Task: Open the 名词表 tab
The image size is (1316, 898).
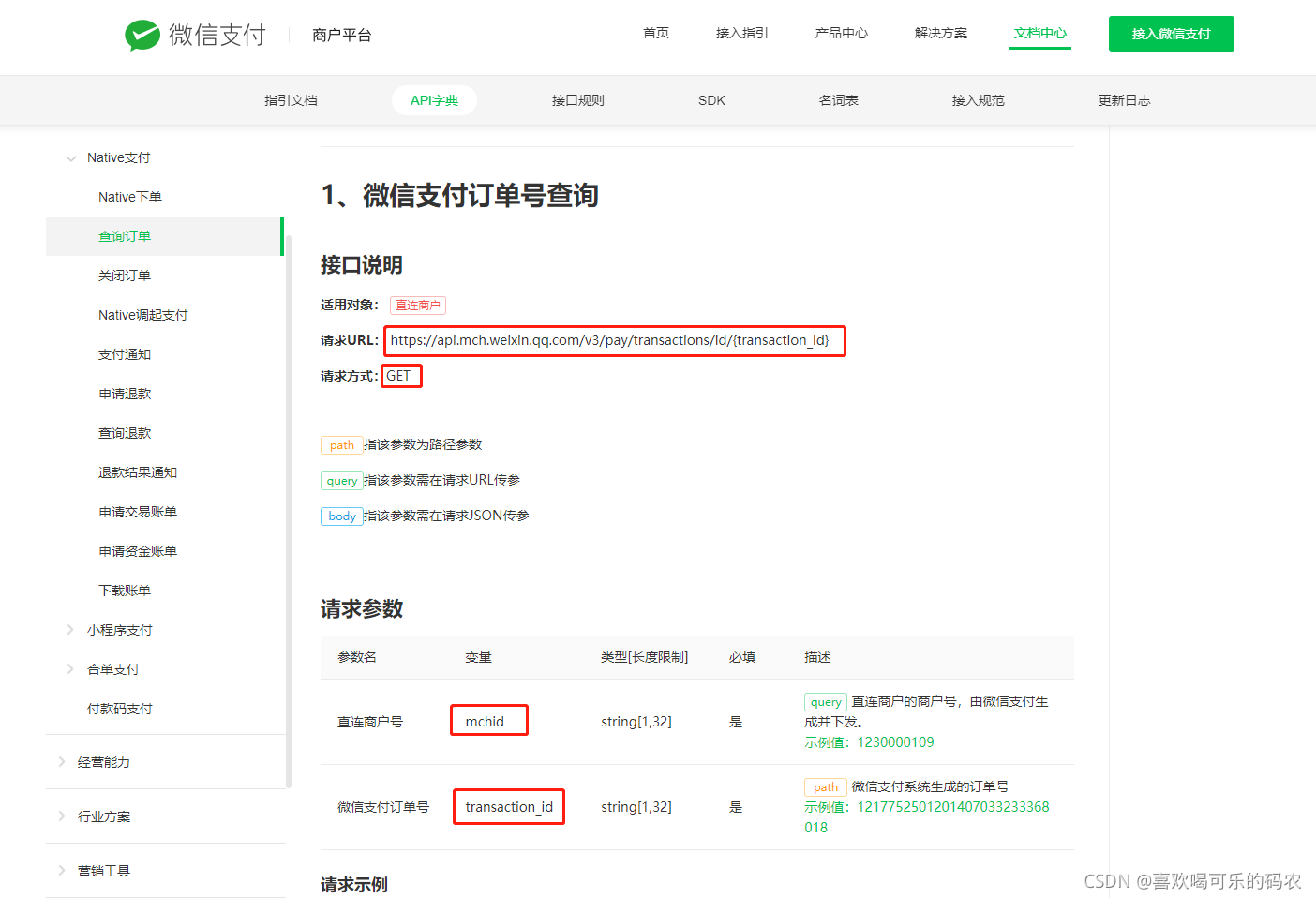Action: coord(837,99)
